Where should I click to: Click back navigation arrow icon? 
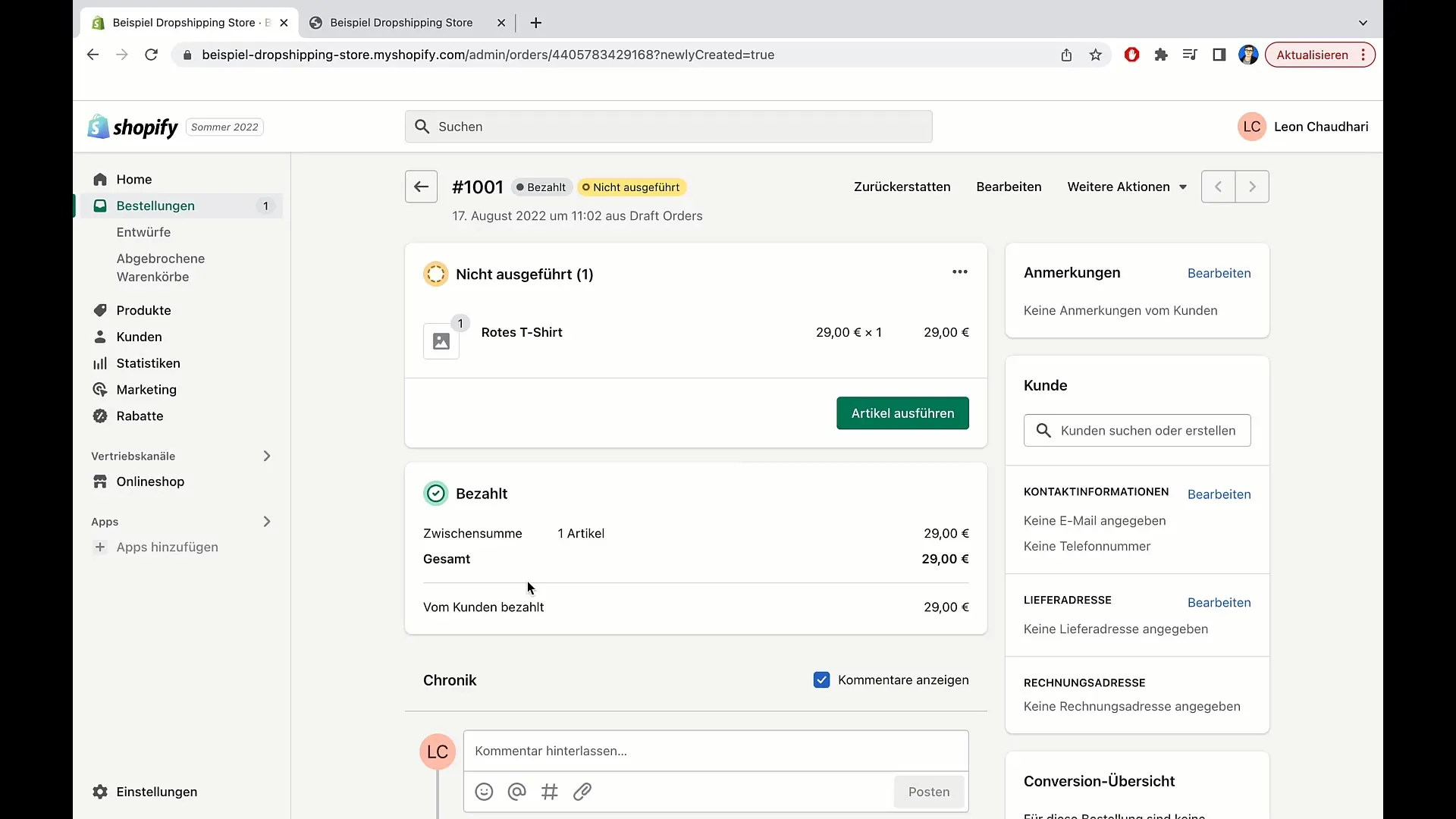tap(421, 187)
